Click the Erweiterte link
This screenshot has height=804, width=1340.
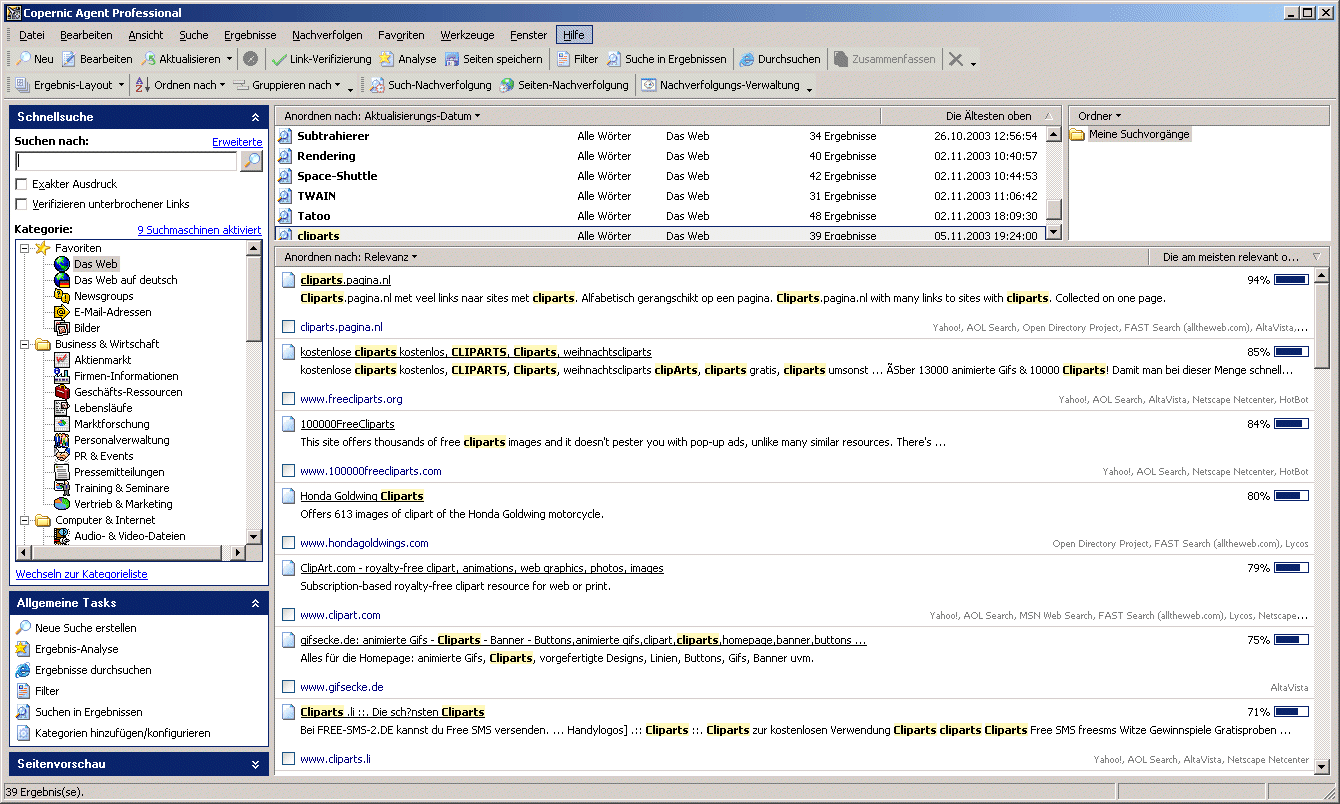(237, 142)
